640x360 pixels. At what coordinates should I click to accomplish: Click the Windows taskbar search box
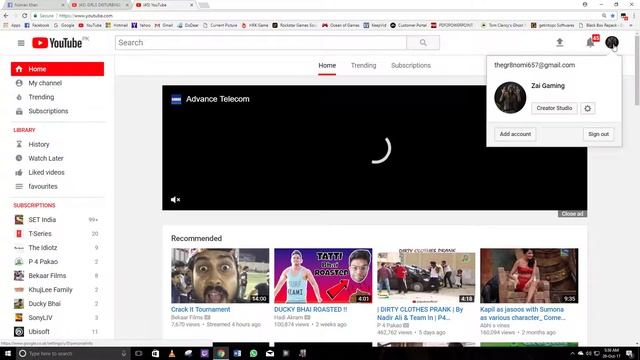(x=73, y=353)
